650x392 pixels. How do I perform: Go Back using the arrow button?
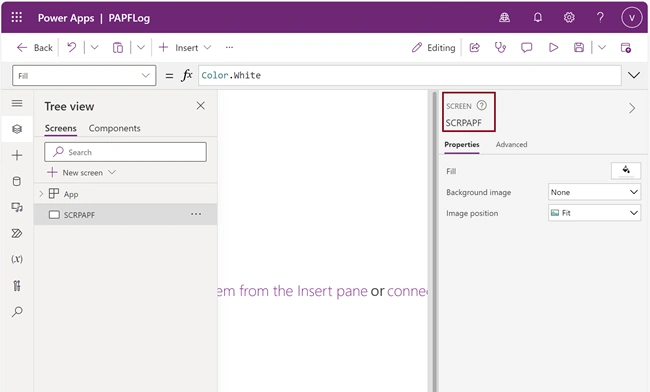(x=34, y=48)
